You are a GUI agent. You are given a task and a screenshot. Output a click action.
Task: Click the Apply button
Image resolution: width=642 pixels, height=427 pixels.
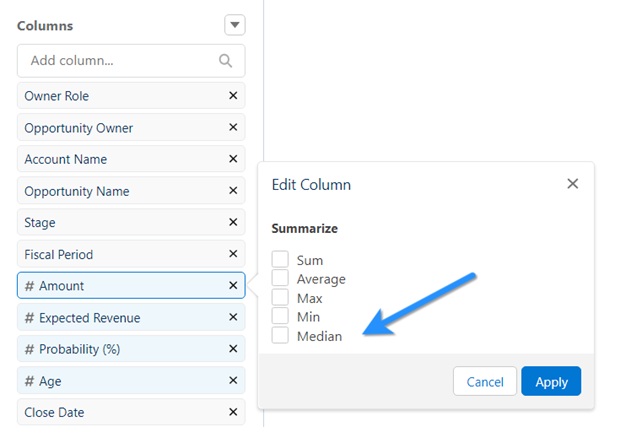tap(551, 381)
